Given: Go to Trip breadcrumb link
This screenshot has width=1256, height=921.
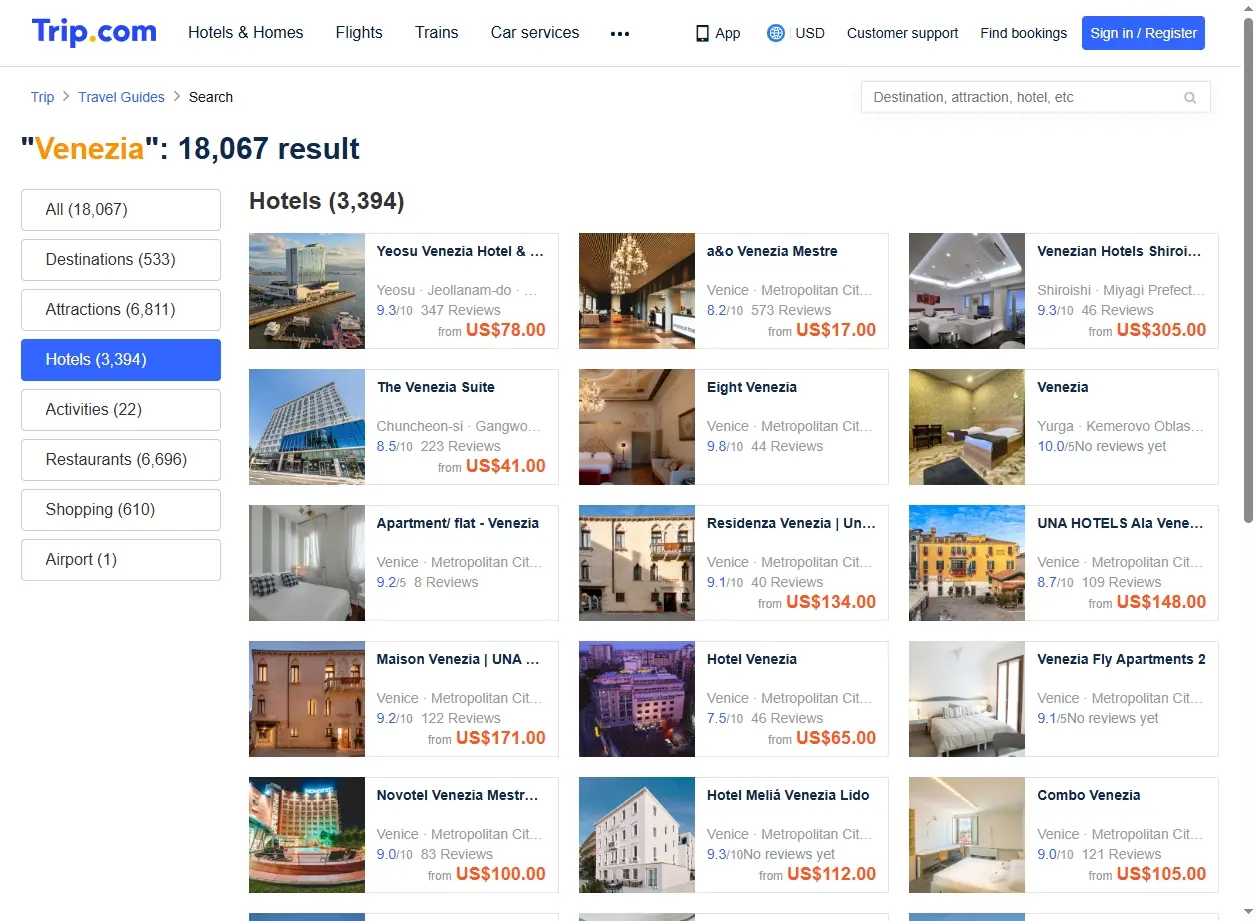Looking at the screenshot, I should [42, 97].
